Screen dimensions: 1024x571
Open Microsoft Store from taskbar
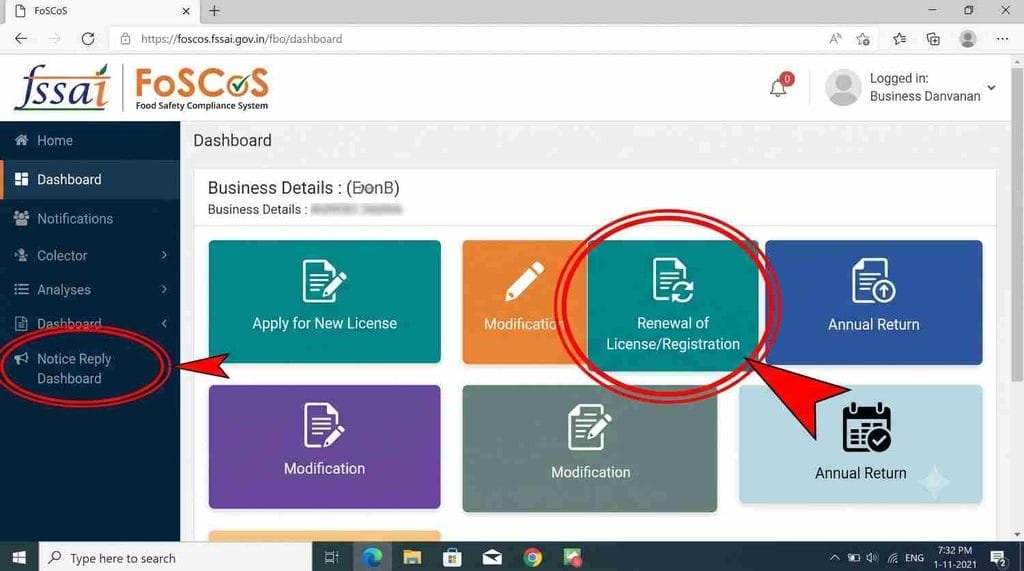click(452, 557)
